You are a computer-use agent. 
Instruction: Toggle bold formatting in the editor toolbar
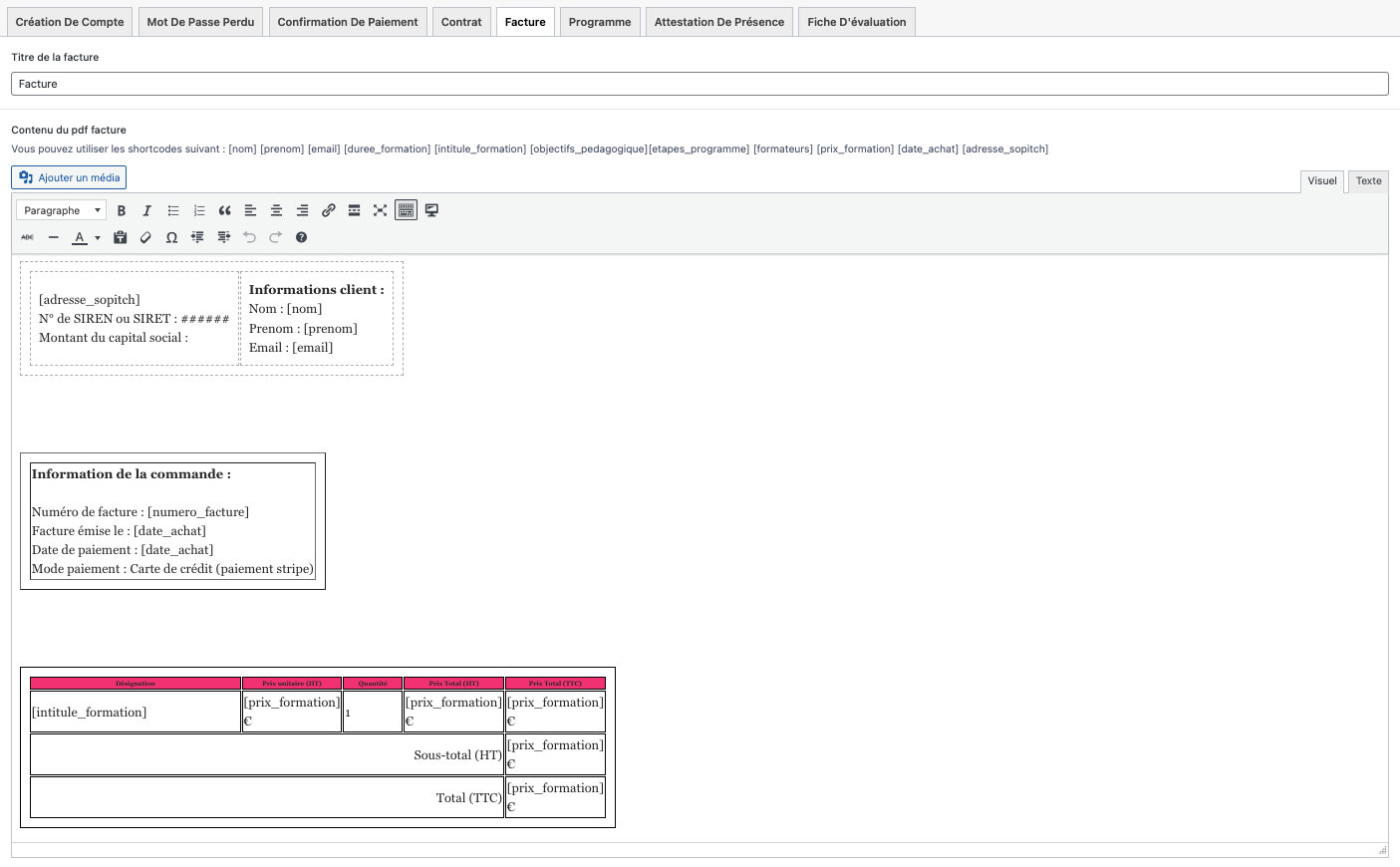122,210
